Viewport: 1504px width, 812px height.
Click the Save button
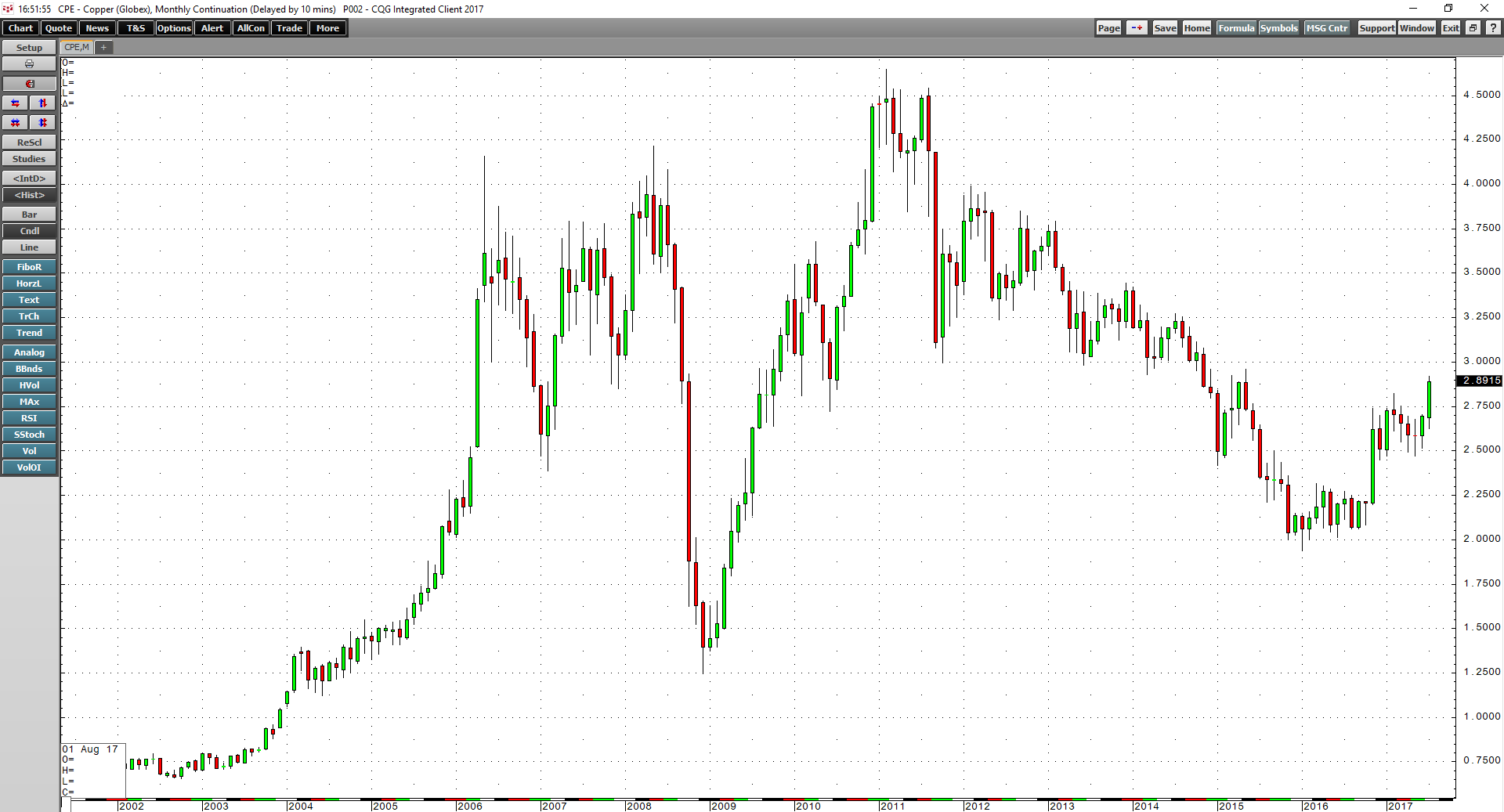click(1164, 27)
